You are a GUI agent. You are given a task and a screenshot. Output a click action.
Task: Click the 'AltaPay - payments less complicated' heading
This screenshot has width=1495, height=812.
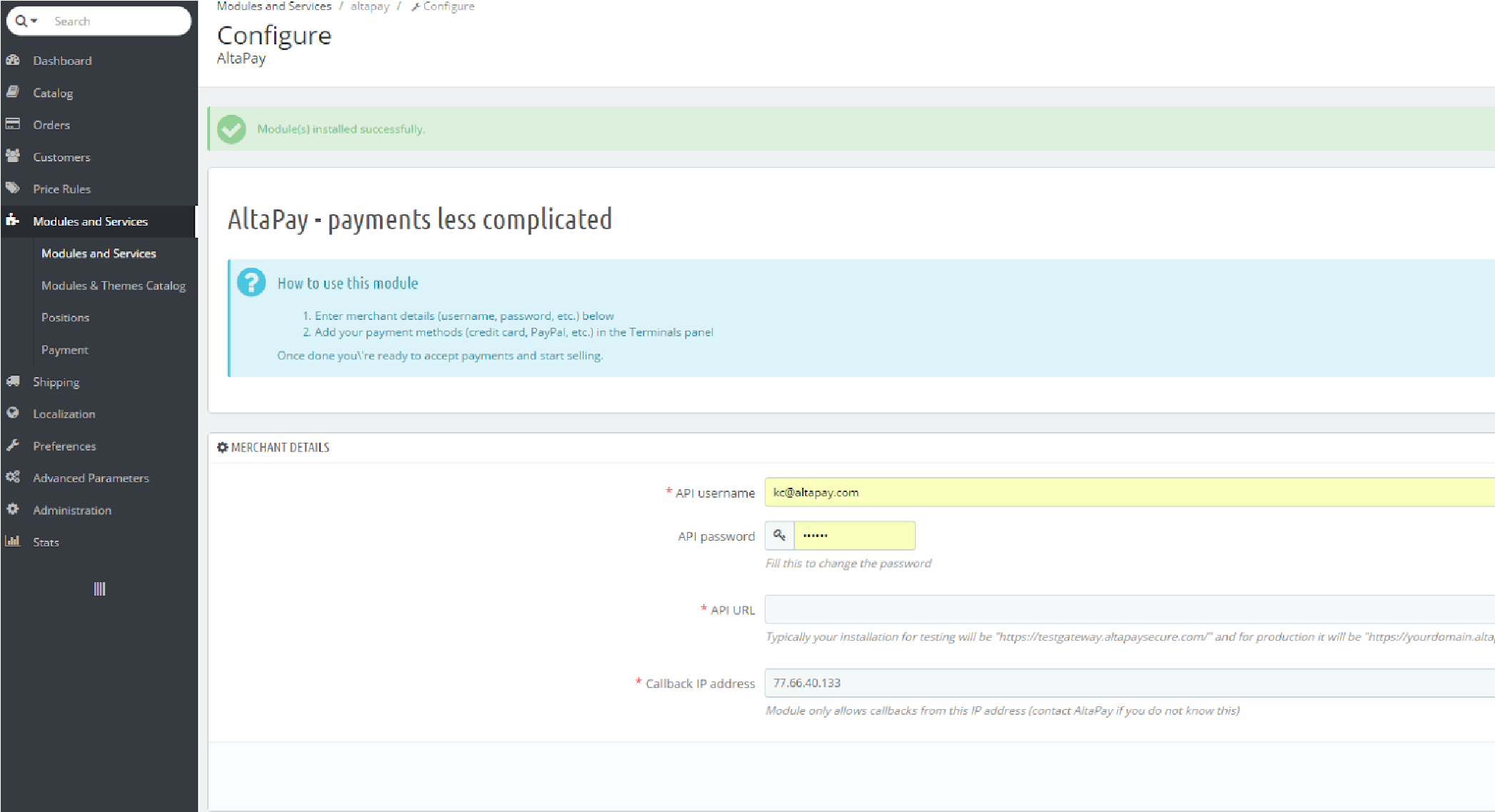point(420,220)
